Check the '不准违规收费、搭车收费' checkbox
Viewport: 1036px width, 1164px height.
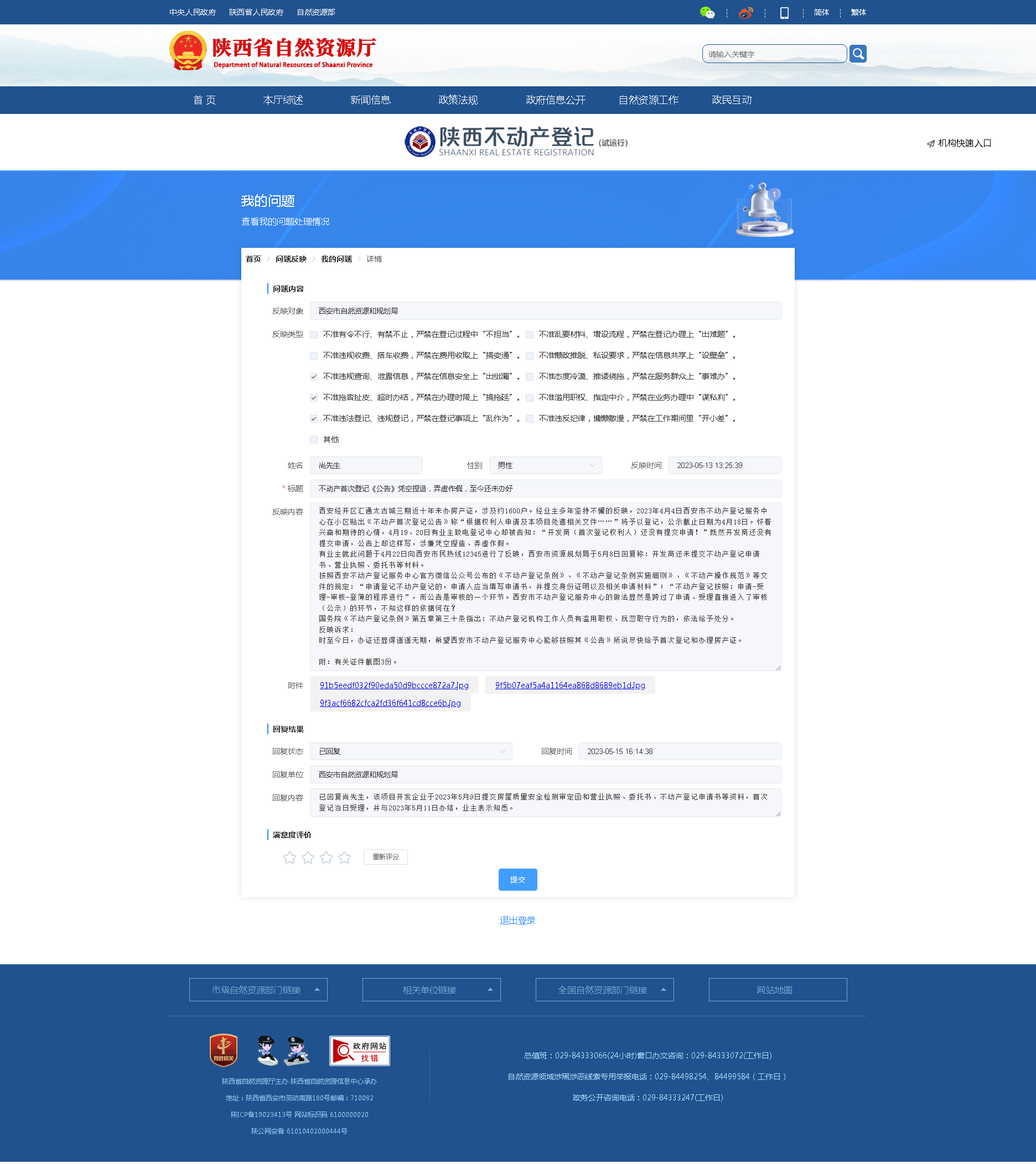[x=314, y=356]
